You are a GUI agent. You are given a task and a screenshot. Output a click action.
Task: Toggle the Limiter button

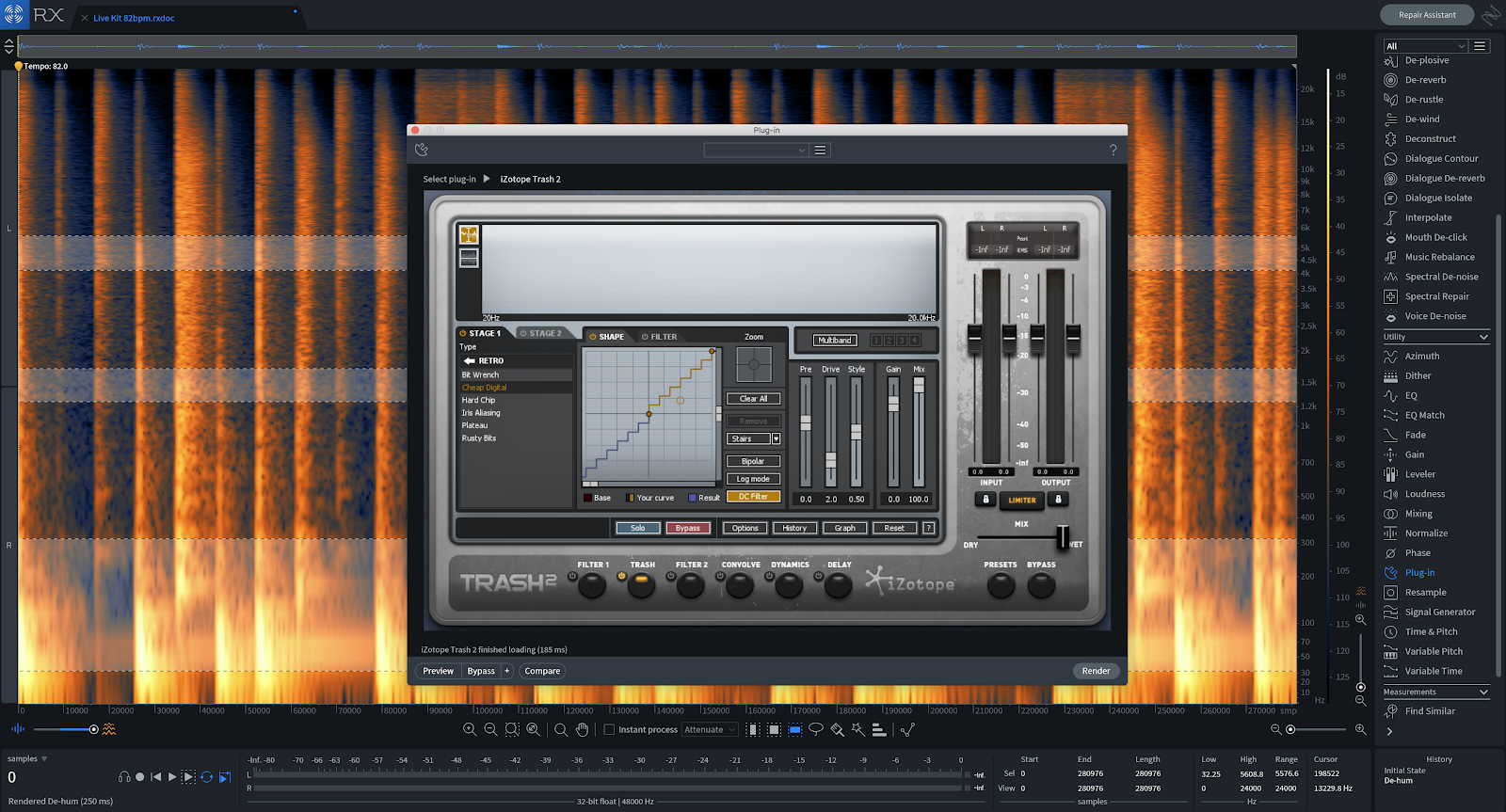[x=1022, y=500]
